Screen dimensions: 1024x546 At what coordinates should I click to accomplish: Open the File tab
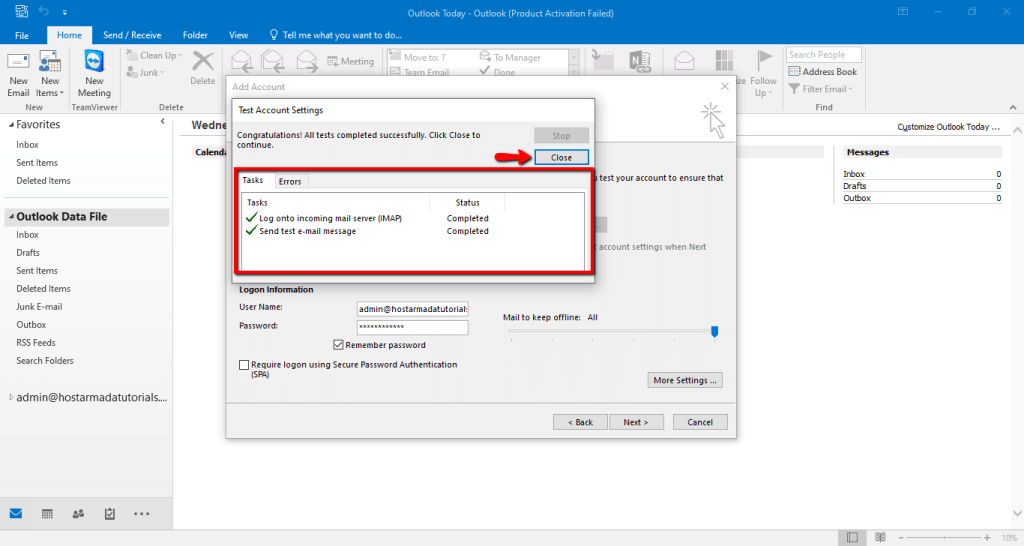coord(22,35)
